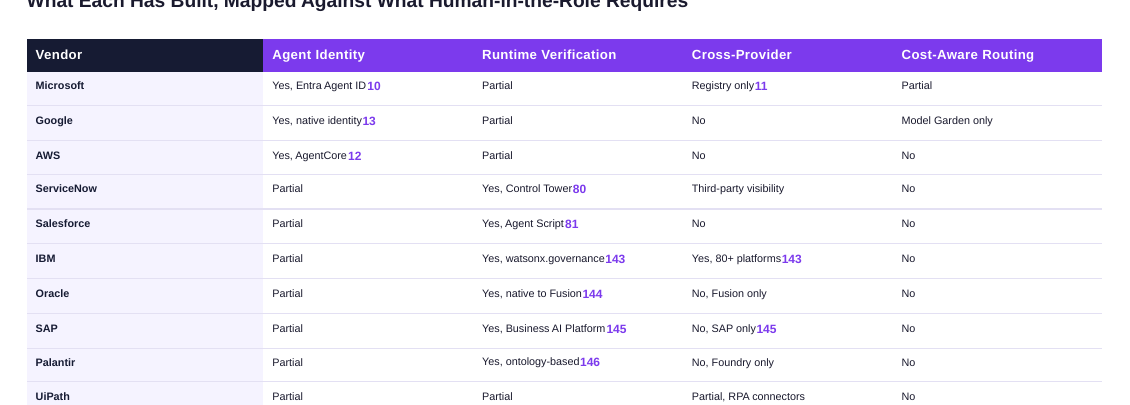
Task: Click the Runtime Verification column header
Action: coord(577,55)
